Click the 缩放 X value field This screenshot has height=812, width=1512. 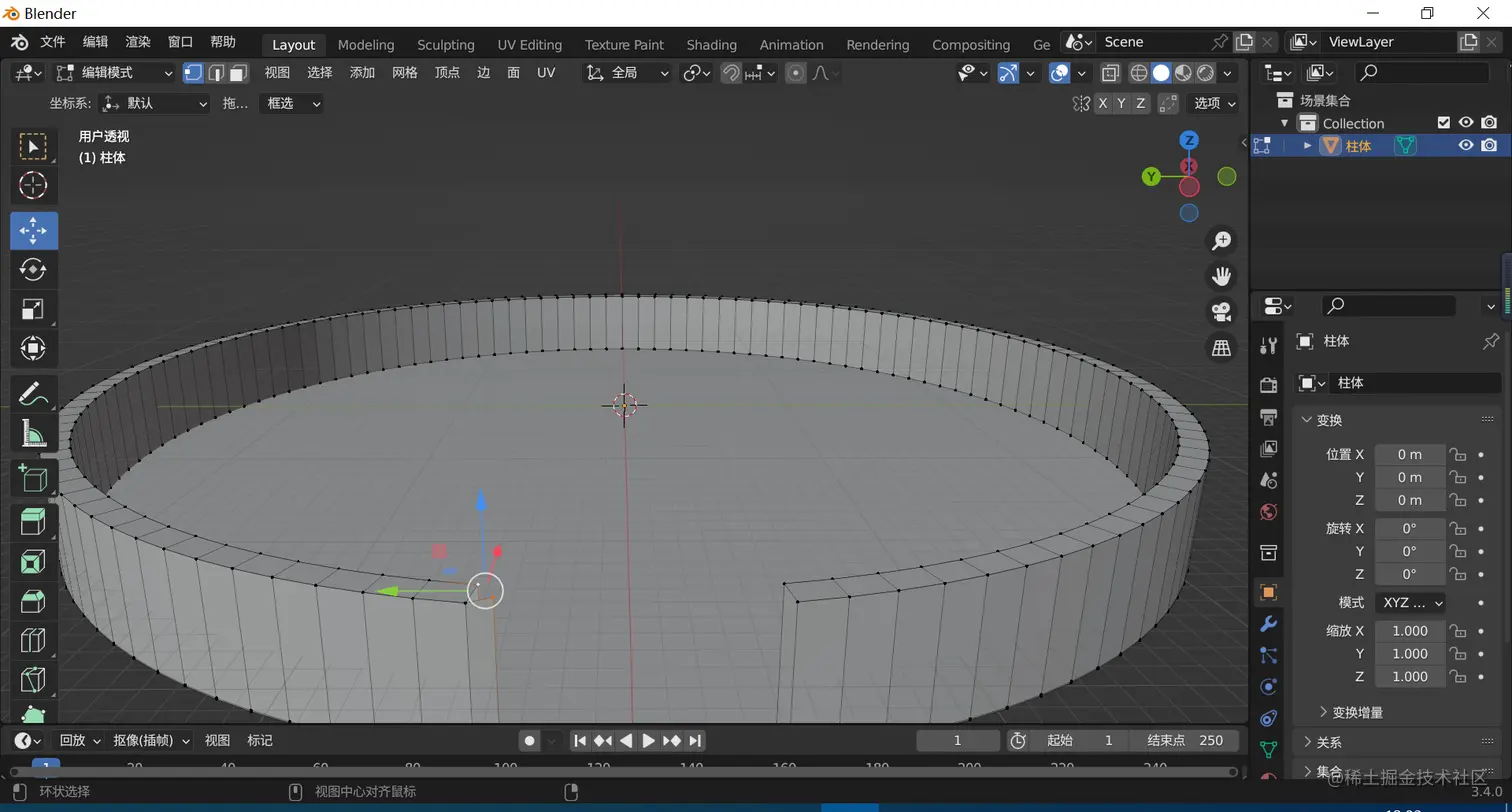pyautogui.click(x=1410, y=631)
